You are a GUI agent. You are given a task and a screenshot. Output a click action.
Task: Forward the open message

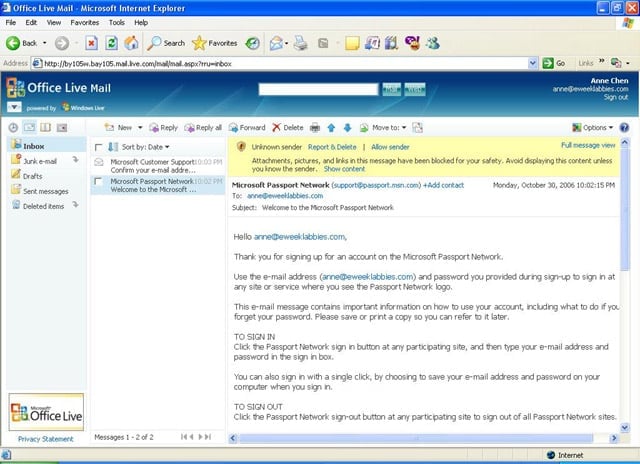coord(247,128)
